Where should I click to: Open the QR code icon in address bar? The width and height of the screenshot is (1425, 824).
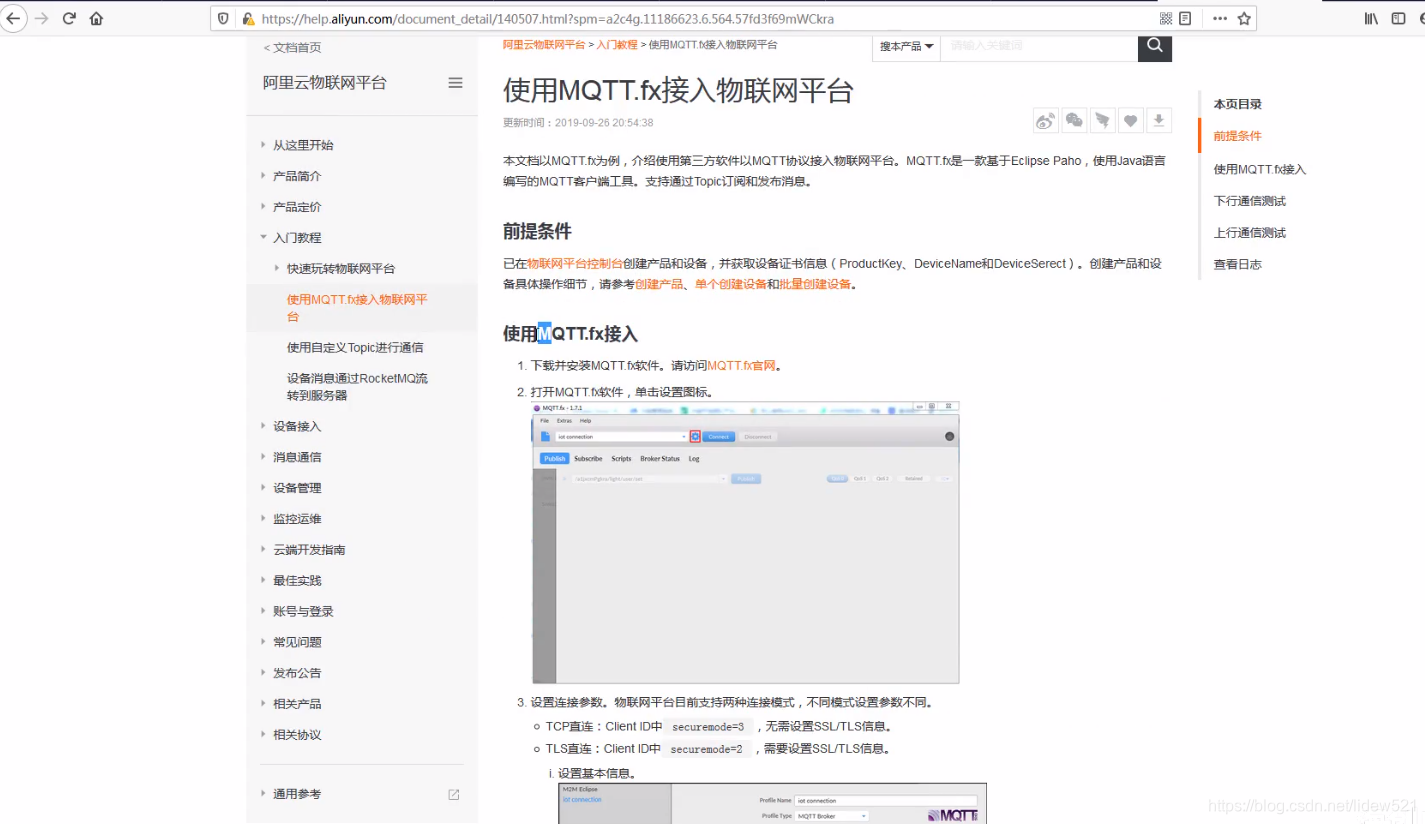[1166, 18]
